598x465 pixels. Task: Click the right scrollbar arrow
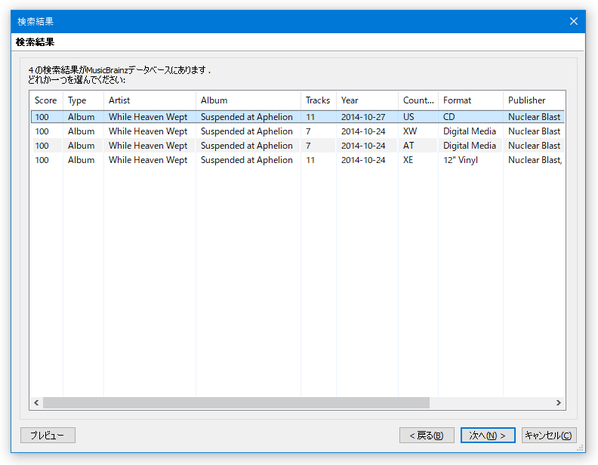558,402
